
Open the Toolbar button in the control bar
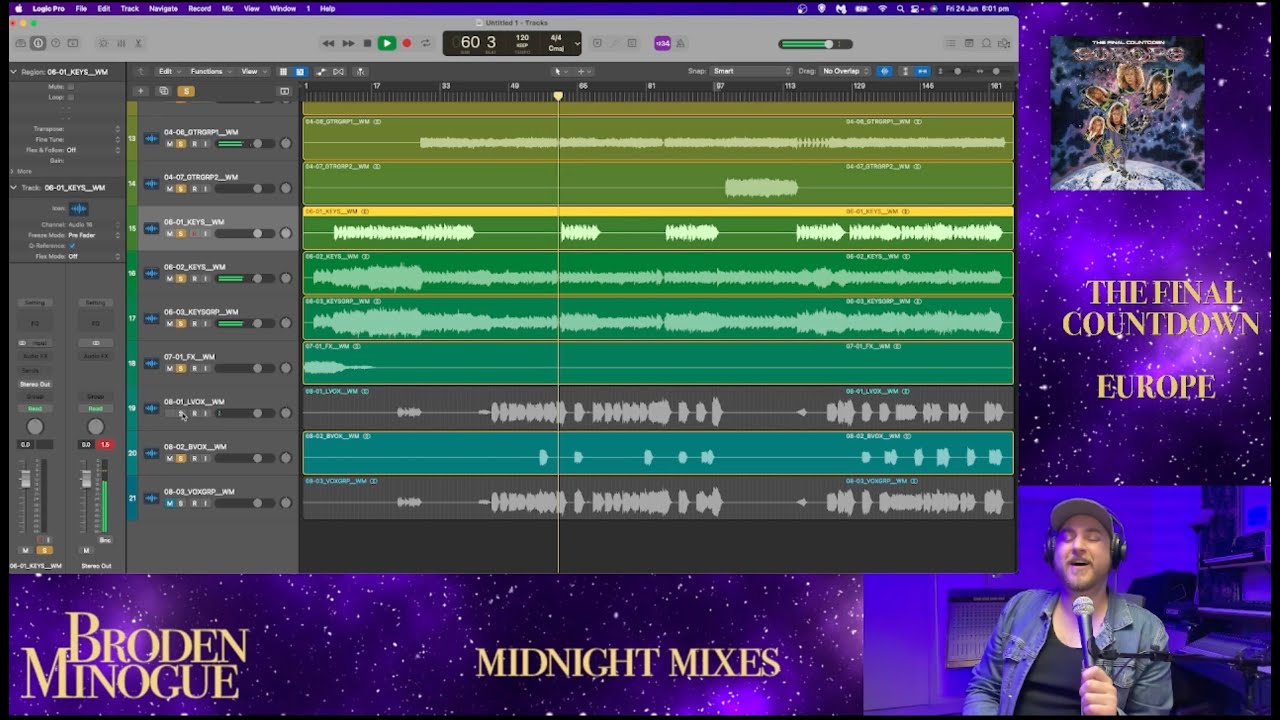73,43
